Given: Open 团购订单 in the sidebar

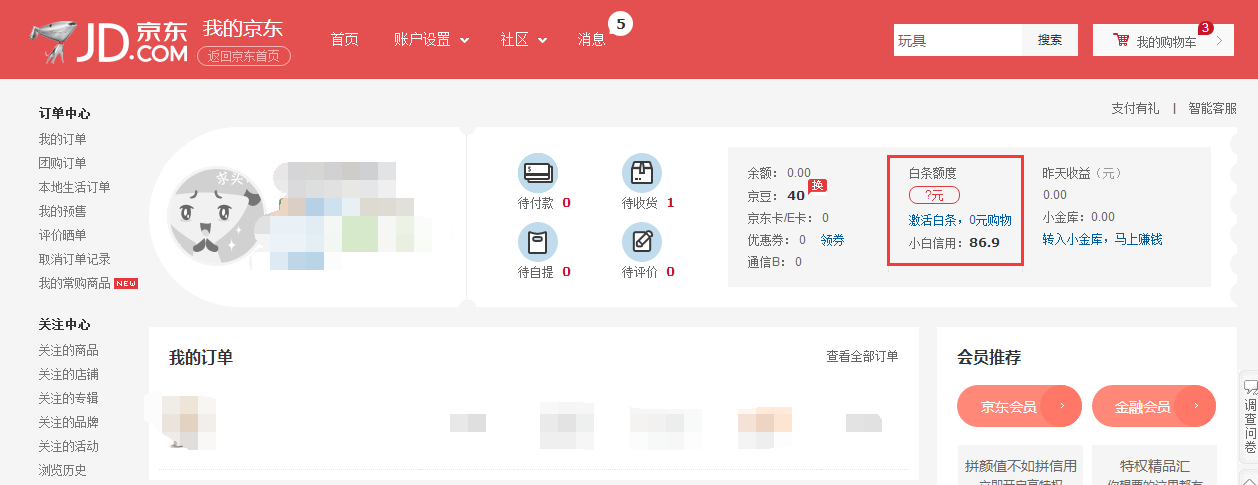Looking at the screenshot, I should [x=62, y=163].
